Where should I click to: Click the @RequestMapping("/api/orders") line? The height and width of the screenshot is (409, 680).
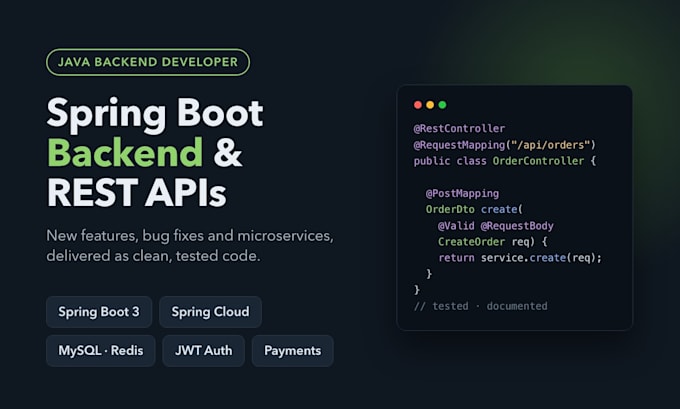(x=505, y=145)
